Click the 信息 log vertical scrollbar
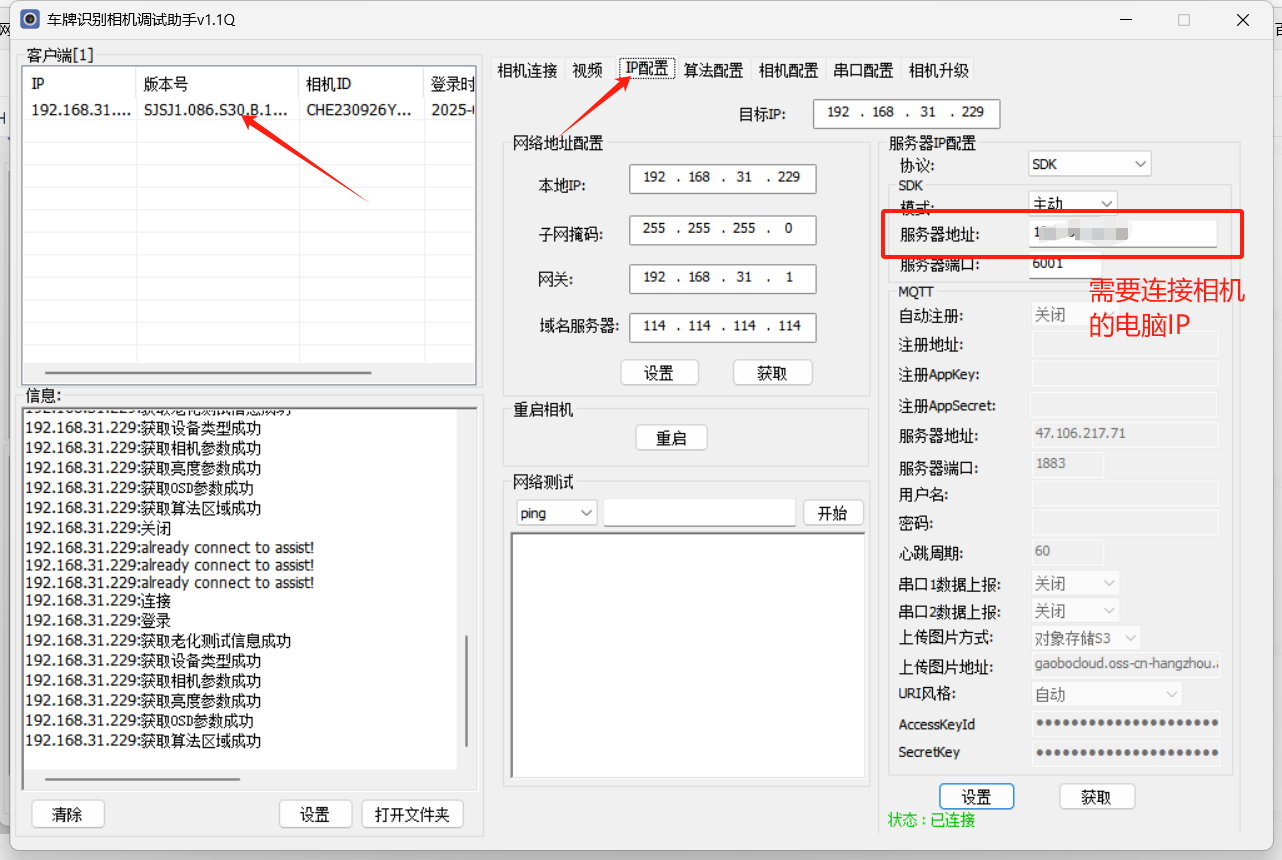 click(x=467, y=692)
